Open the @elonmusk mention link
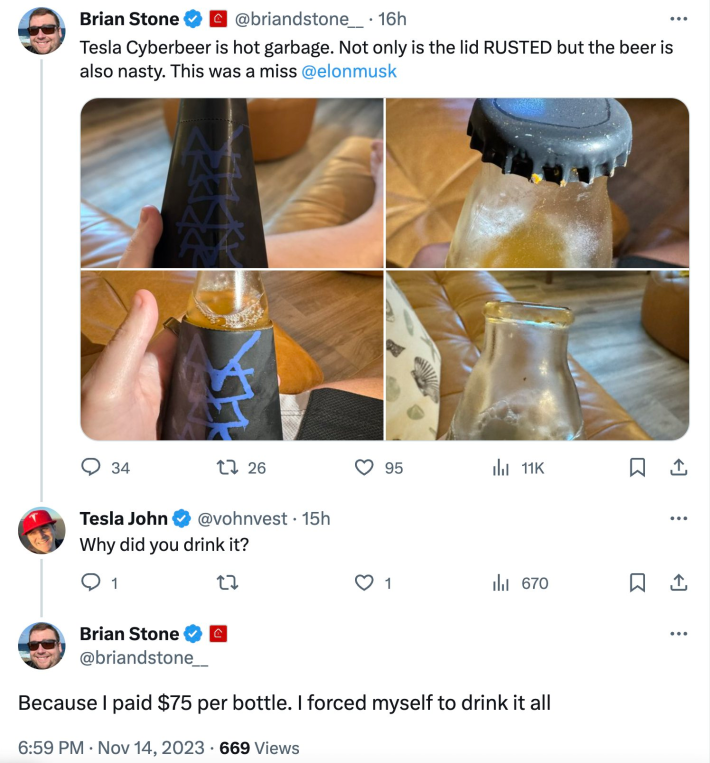This screenshot has width=710, height=763. (x=349, y=71)
